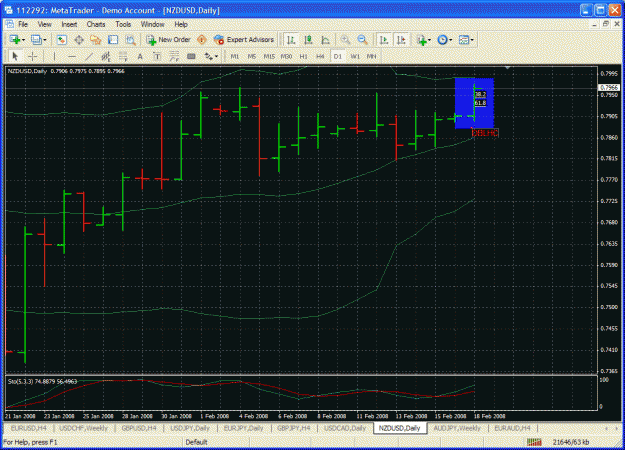Open the Indicators list dropdown
Viewport: 625px width, 450px height.
click(x=429, y=40)
